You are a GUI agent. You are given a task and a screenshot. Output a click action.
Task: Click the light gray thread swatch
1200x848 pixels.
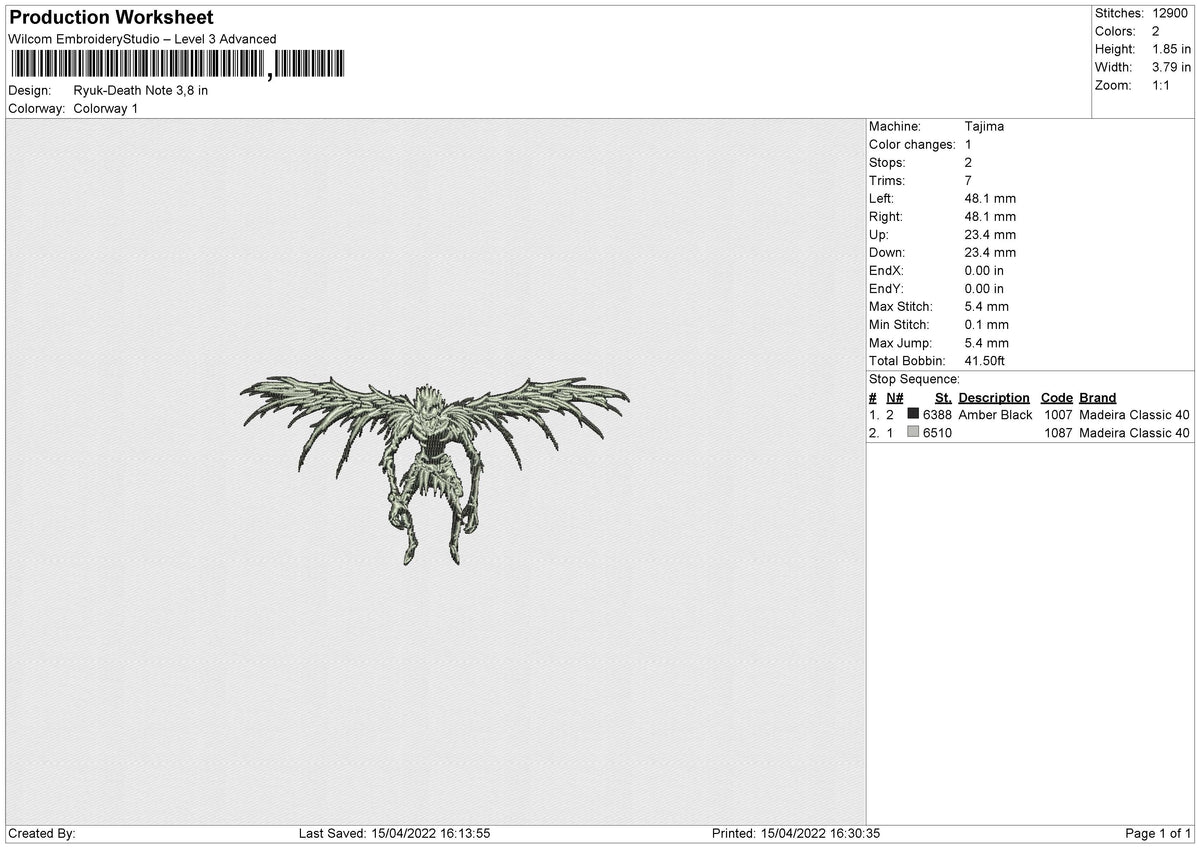(x=913, y=433)
